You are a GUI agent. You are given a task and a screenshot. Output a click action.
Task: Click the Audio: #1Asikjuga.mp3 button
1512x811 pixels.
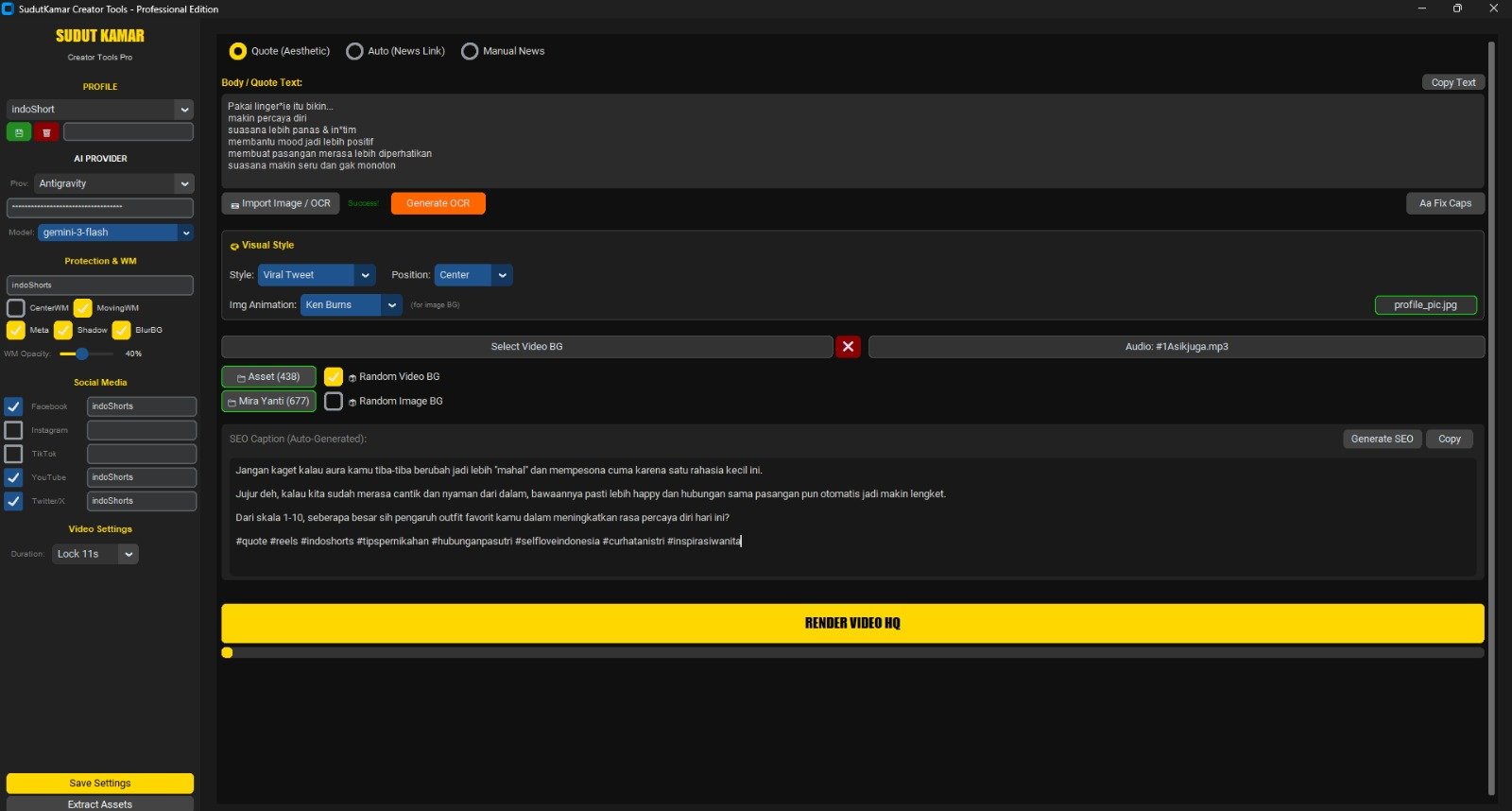click(x=1177, y=347)
